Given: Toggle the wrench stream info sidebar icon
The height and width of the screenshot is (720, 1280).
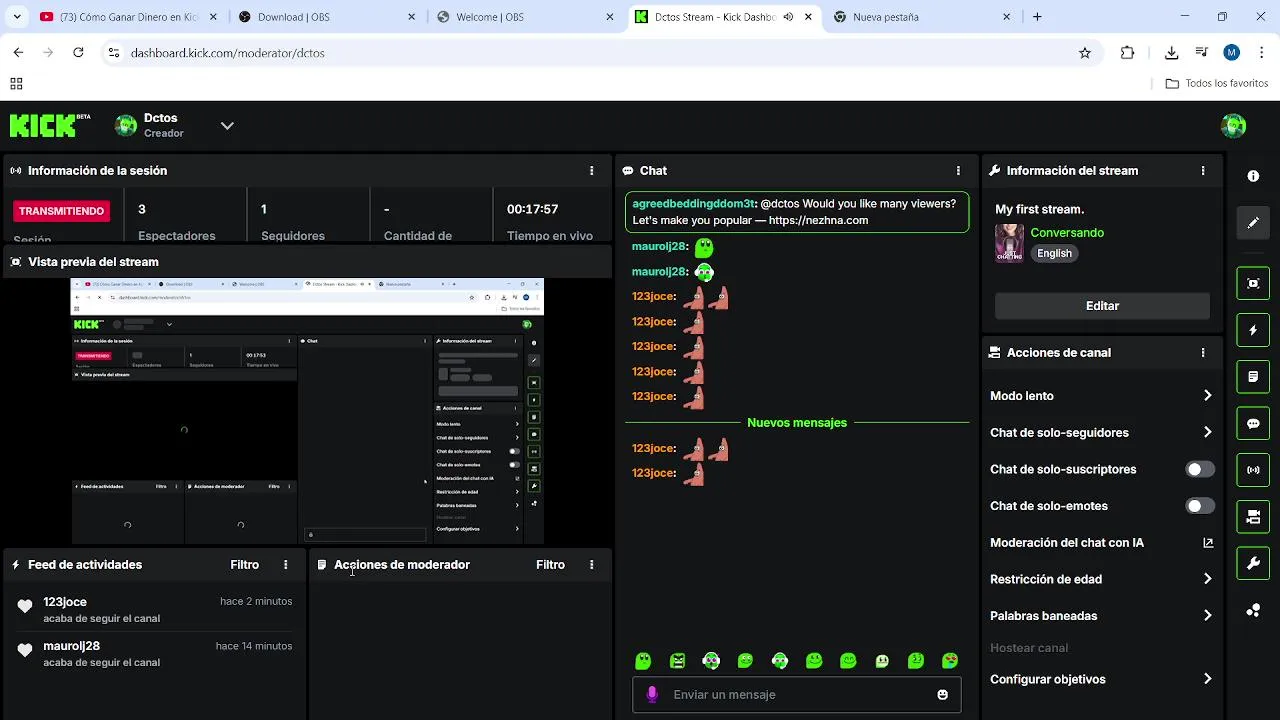Looking at the screenshot, I should [x=1253, y=564].
